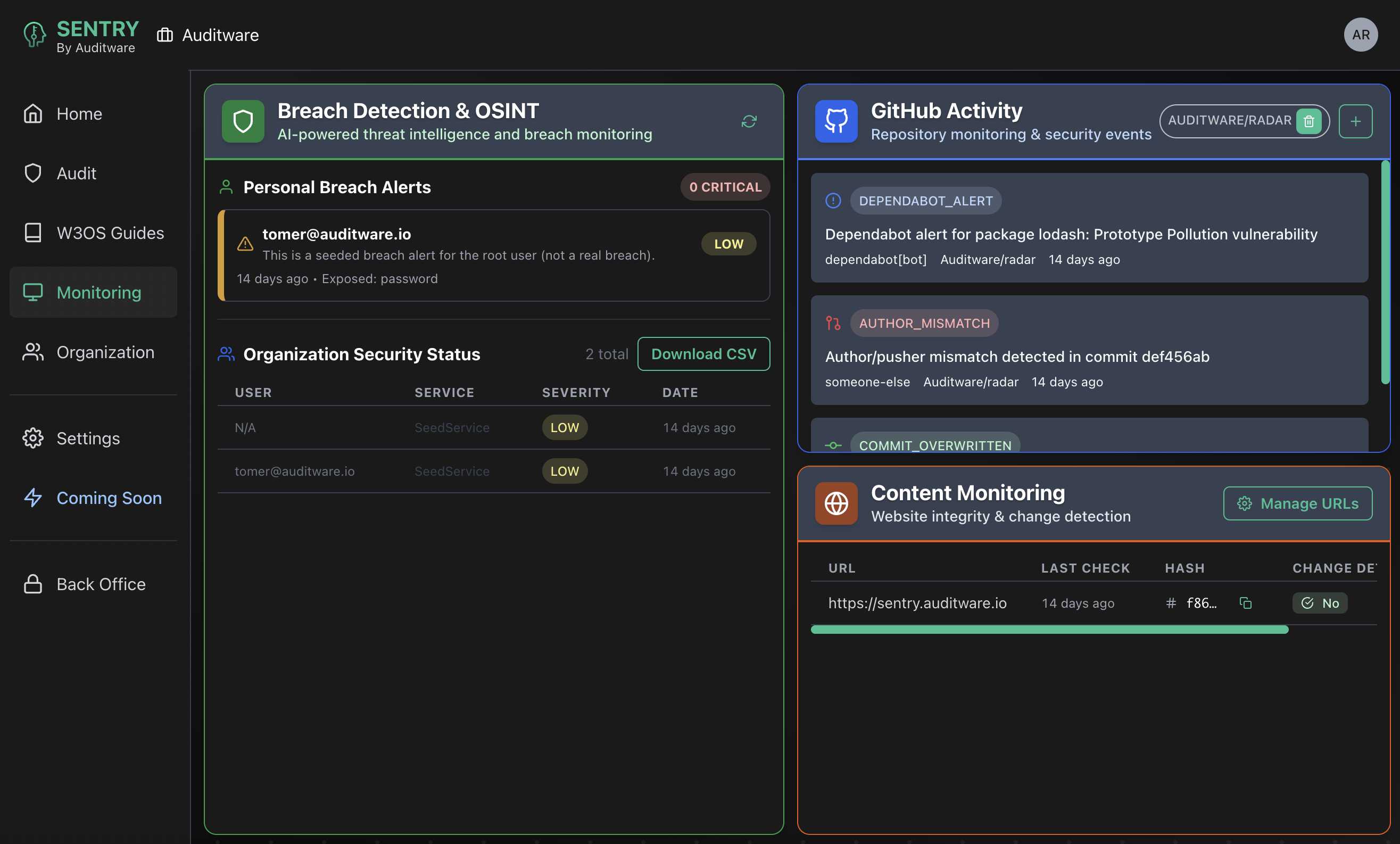Select the N/A user row
Image resolution: width=1400 pixels, height=844 pixels.
pos(494,427)
